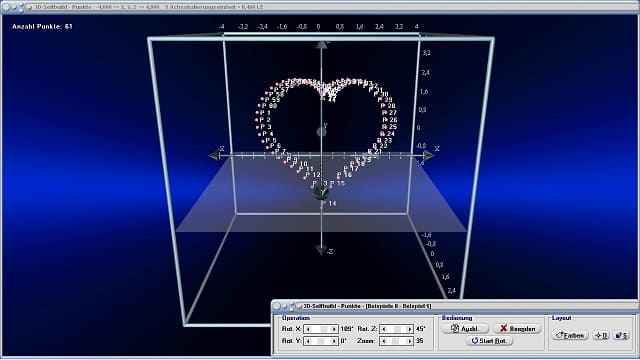Click the Ausbl. hide button icon

455,328
